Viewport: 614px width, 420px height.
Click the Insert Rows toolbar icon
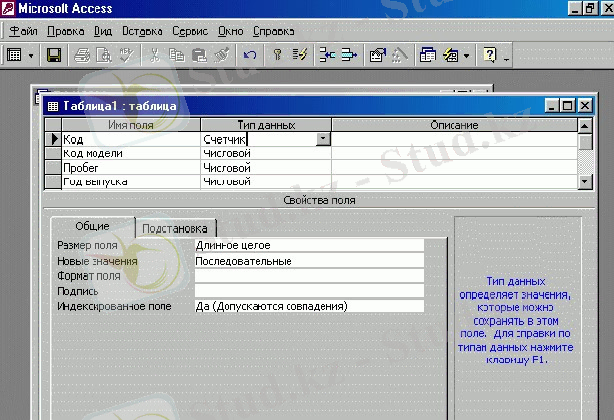tap(327, 55)
